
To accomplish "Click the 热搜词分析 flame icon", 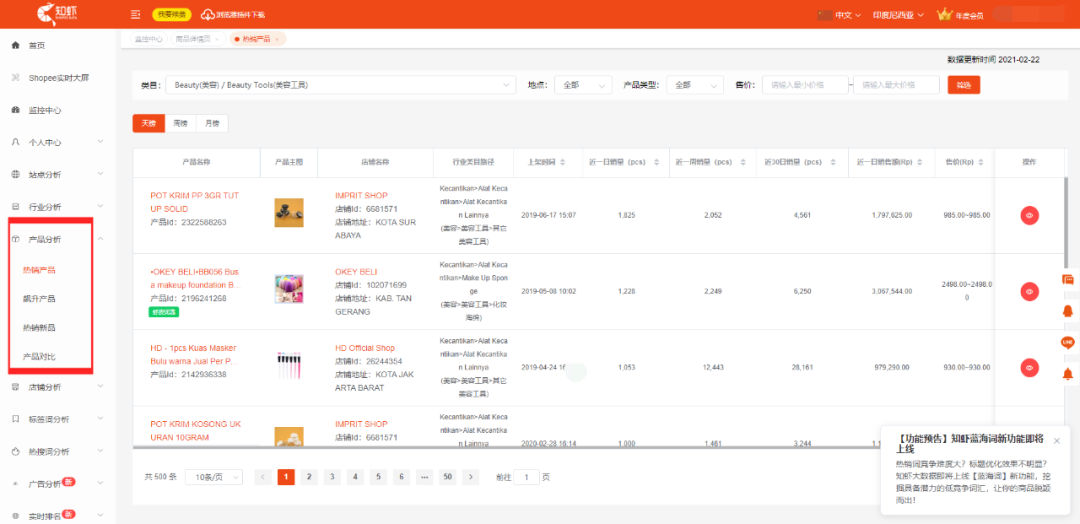I will [x=16, y=452].
